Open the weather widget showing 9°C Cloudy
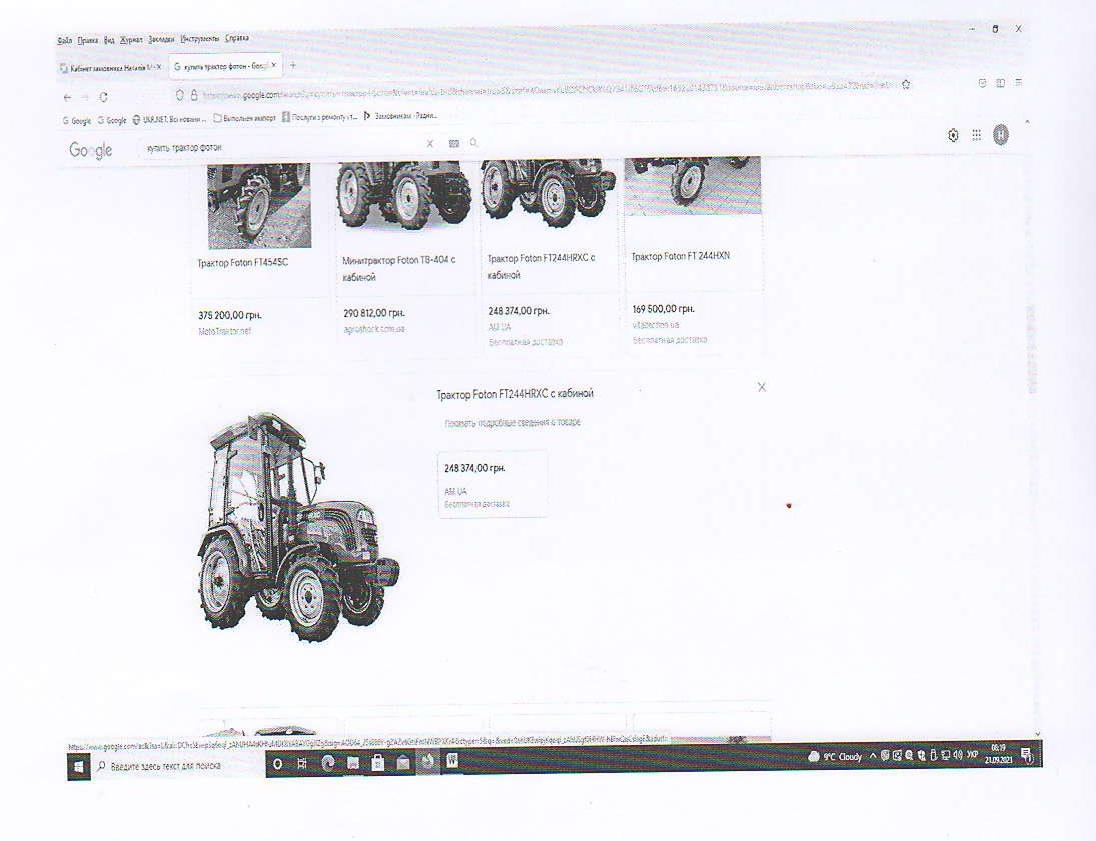 click(835, 757)
